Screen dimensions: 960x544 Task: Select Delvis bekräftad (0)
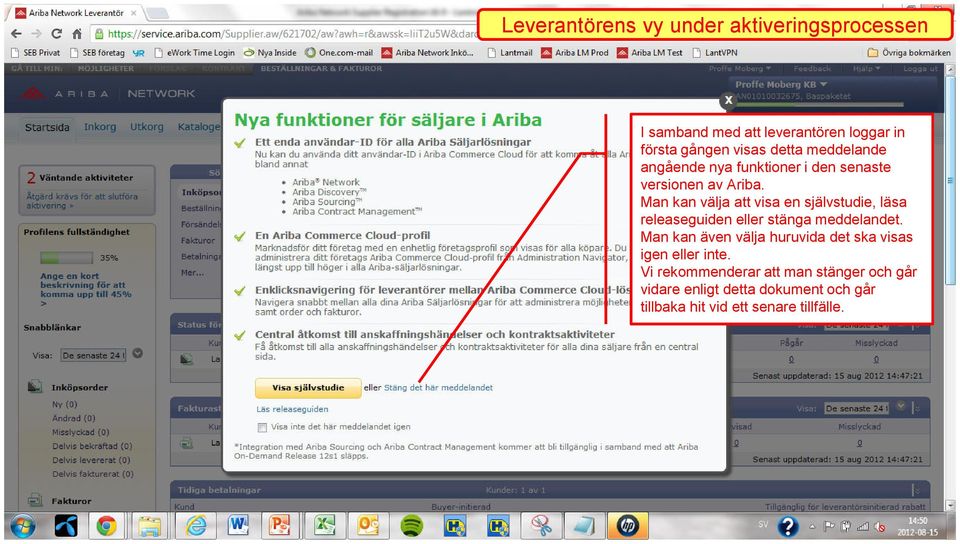pyautogui.click(x=92, y=447)
